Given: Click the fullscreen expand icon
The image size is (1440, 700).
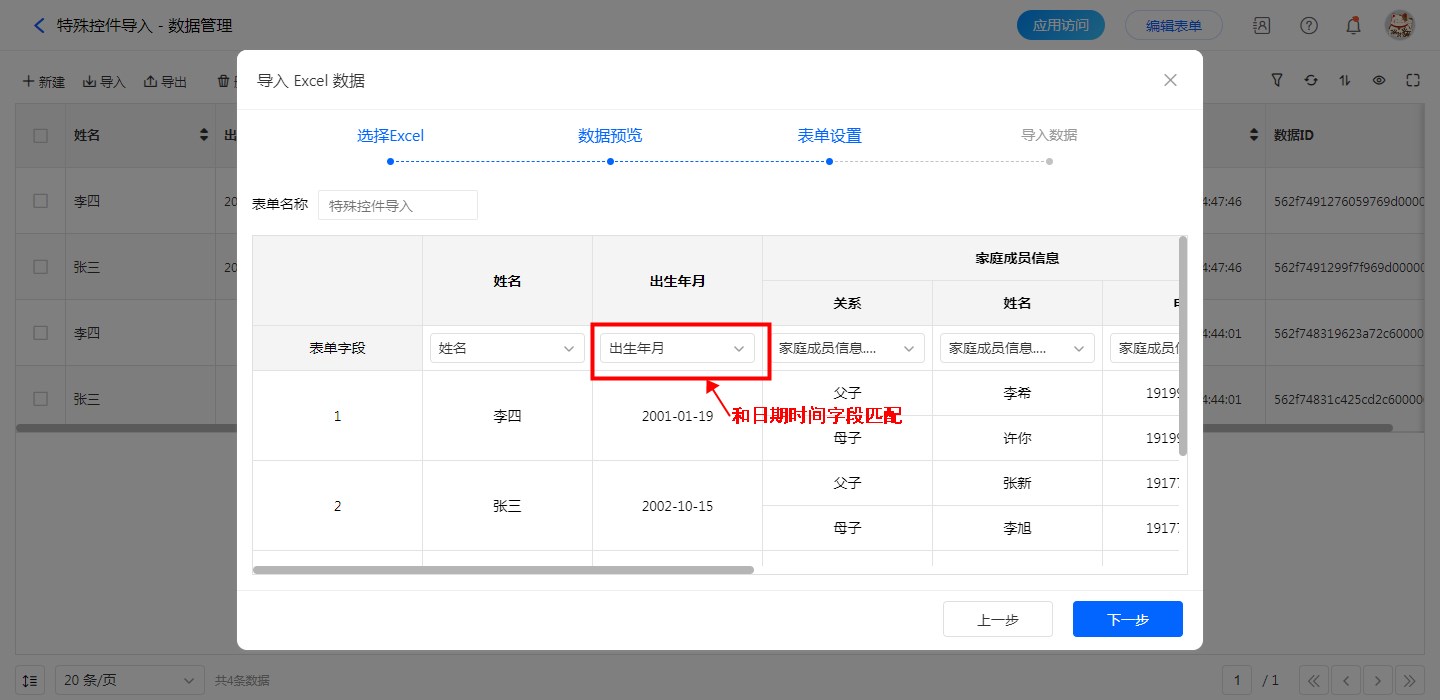Looking at the screenshot, I should (1413, 81).
